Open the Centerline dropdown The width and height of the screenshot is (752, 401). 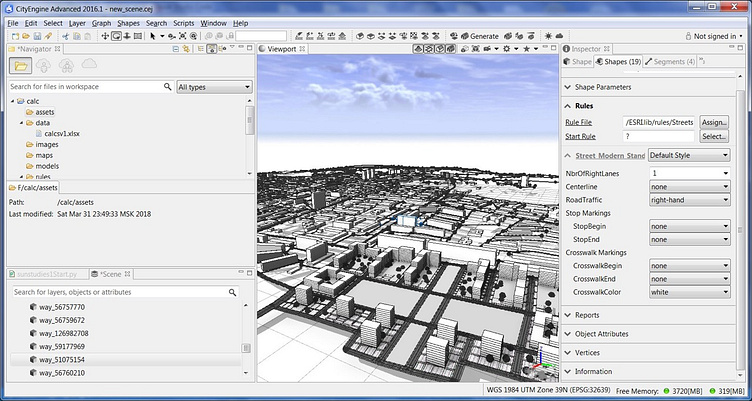[690, 187]
